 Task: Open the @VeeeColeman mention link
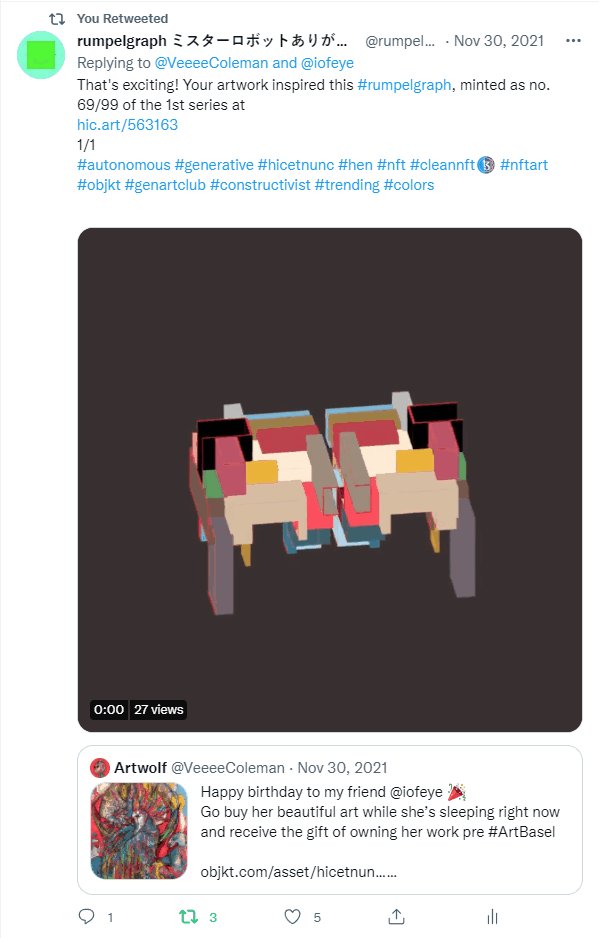(211, 63)
